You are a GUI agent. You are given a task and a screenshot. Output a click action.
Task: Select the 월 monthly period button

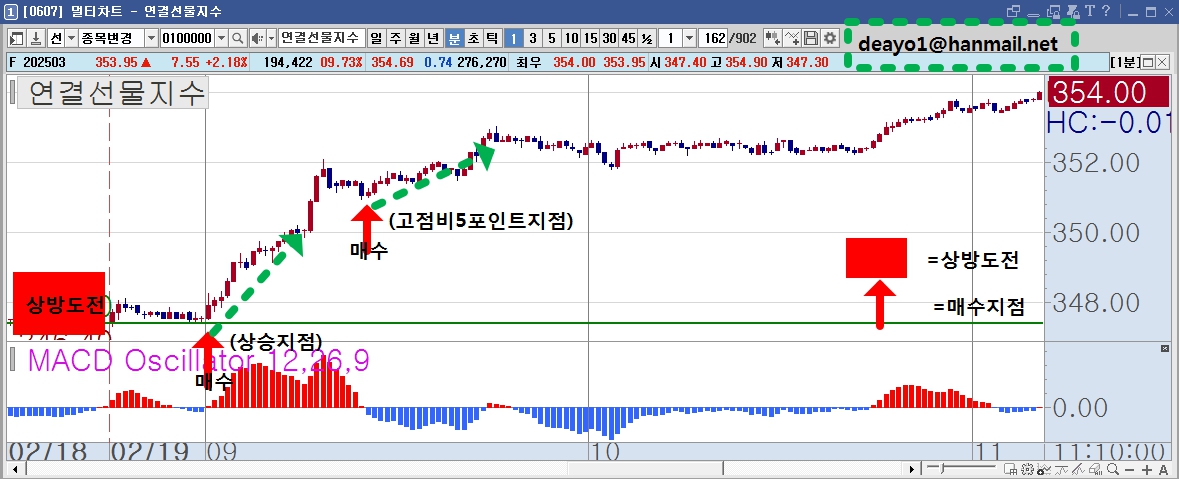point(414,38)
